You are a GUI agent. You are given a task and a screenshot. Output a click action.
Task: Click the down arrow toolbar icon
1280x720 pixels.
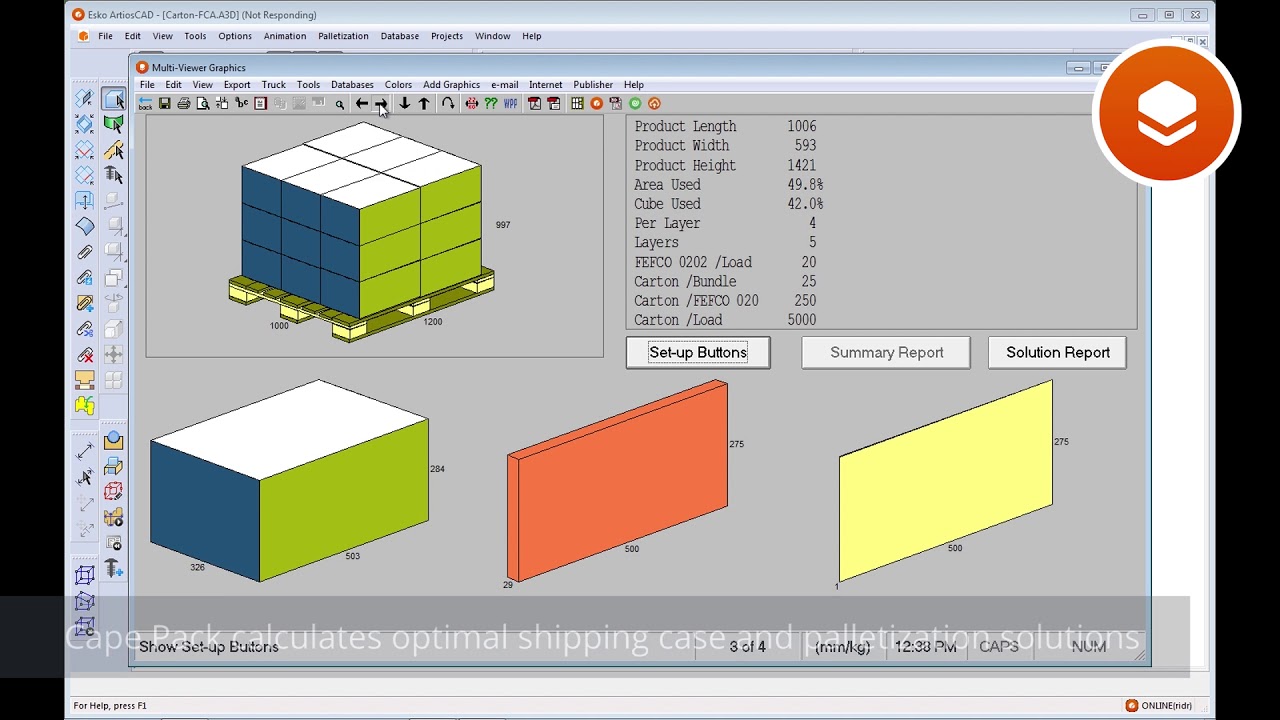404,103
